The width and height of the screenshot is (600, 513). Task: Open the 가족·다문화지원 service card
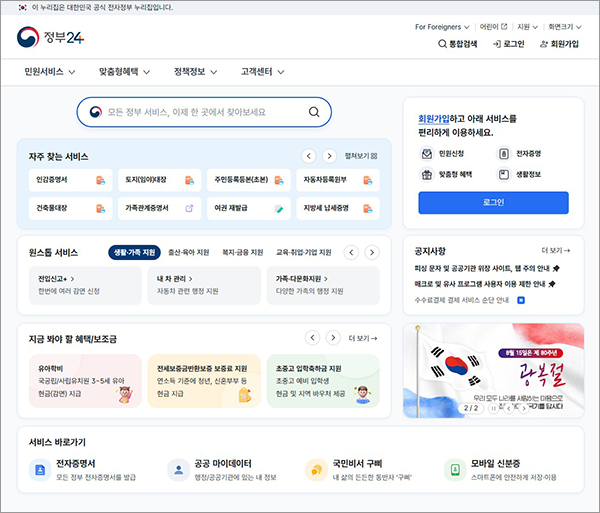323,285
